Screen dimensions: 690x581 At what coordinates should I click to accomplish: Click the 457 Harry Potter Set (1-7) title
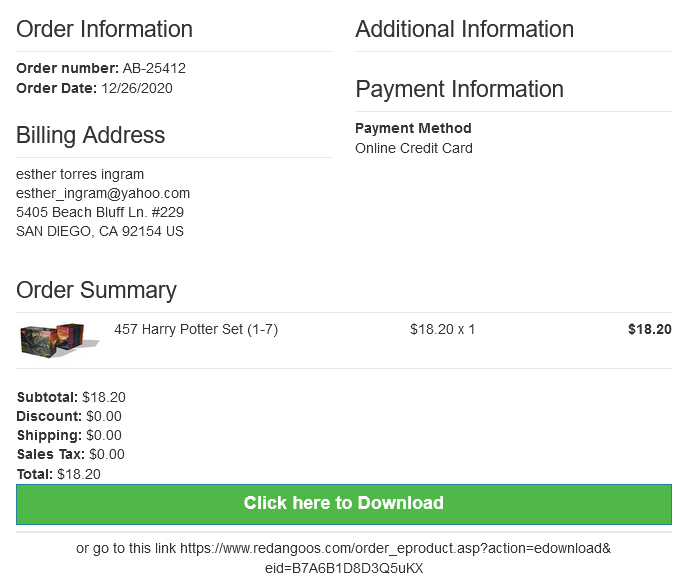click(x=196, y=329)
